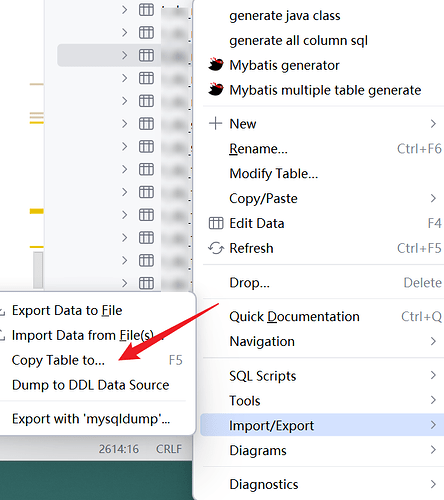Click the 2614:16 caret position indicator

point(118,449)
